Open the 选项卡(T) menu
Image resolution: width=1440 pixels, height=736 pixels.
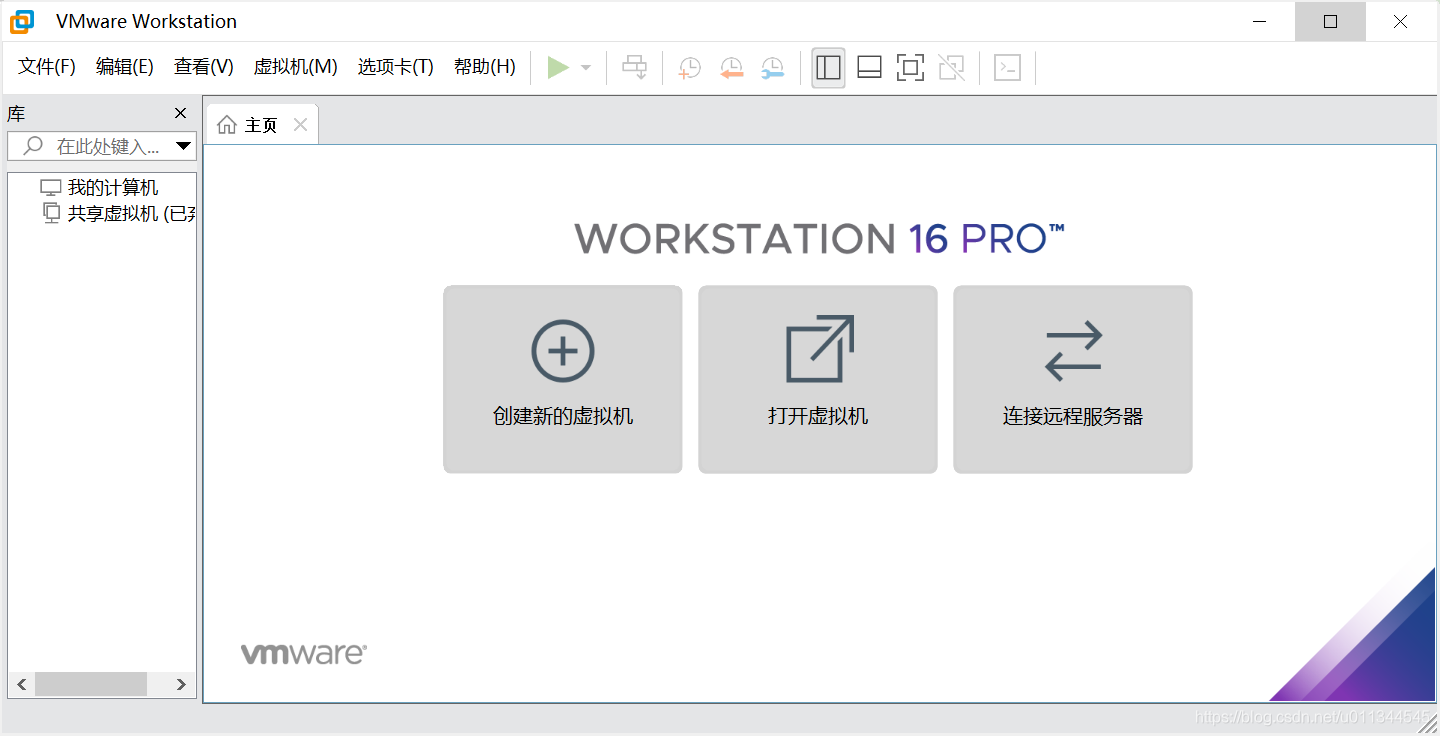tap(396, 67)
